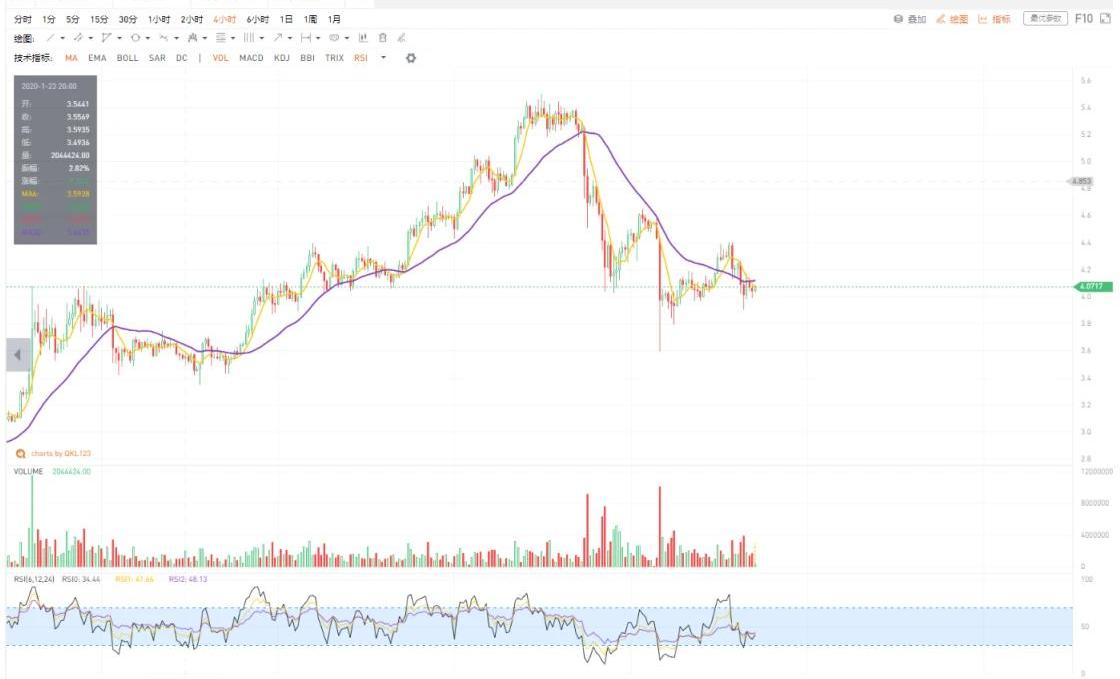Switch to the 1日 timeframe
Viewport: 1120px width, 679px height.
point(286,19)
